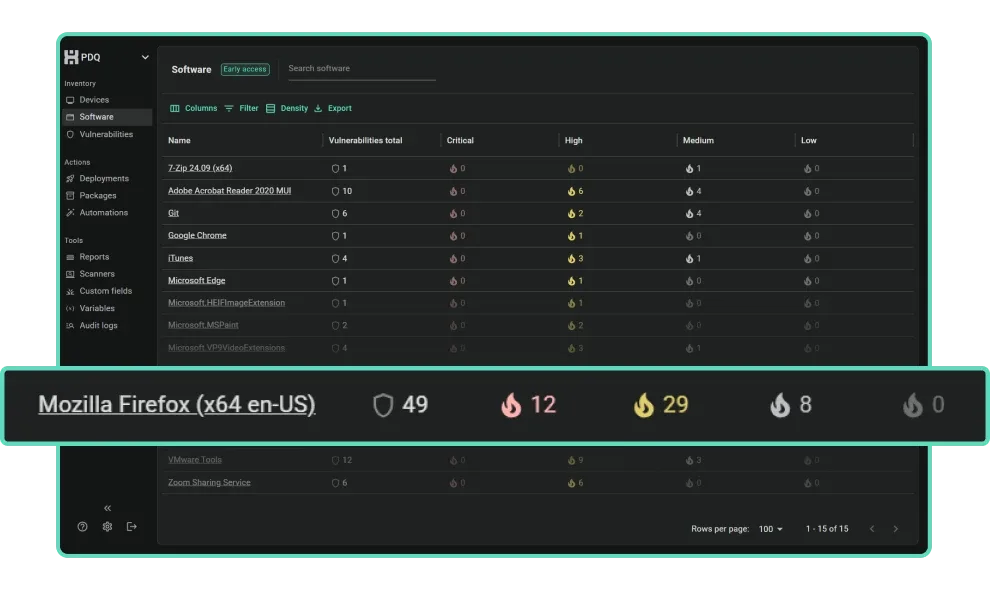Open Git software link

[173, 213]
